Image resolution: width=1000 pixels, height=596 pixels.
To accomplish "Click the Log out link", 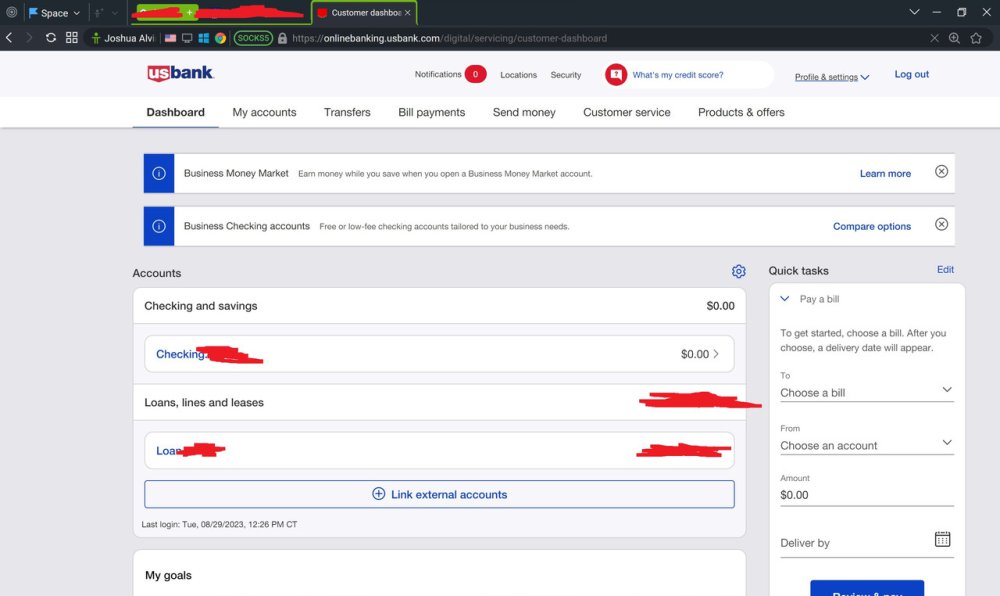I will click(x=911, y=74).
